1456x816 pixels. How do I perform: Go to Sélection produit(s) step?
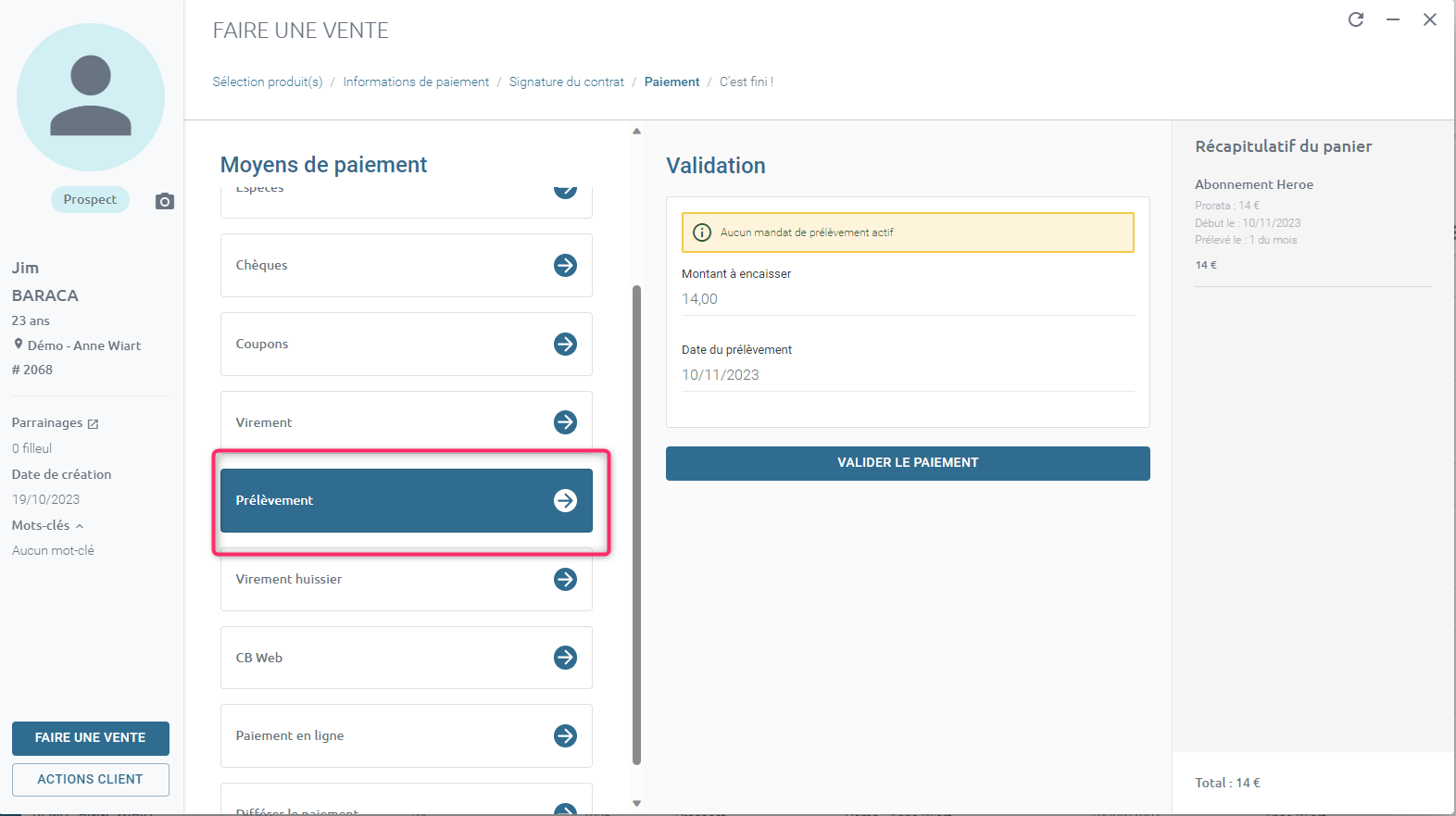pyautogui.click(x=268, y=82)
